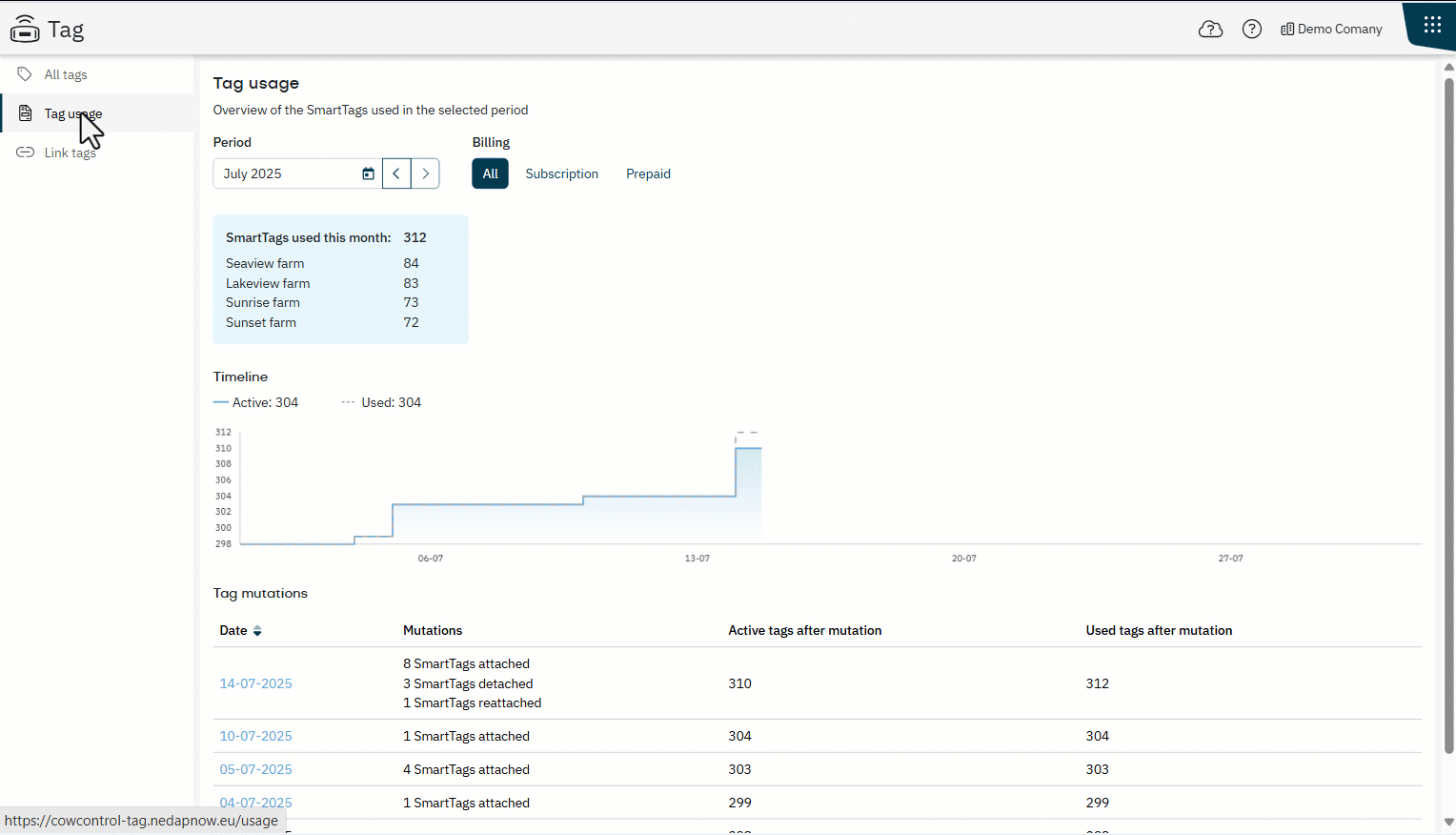Click Active tags after mutation header
Screen dimensions: 1456x835
805,631
